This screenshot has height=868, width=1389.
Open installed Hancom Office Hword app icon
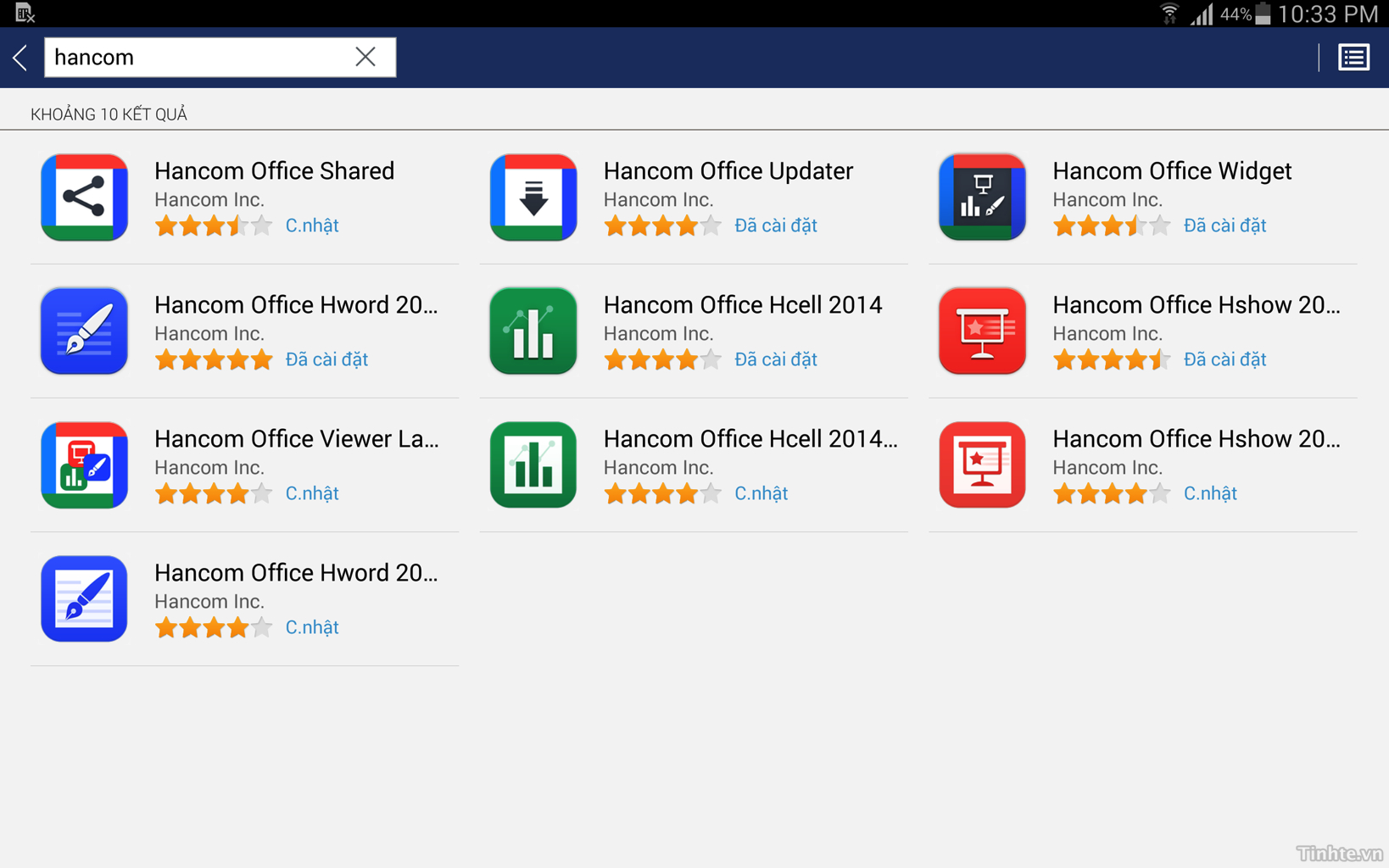(x=84, y=331)
